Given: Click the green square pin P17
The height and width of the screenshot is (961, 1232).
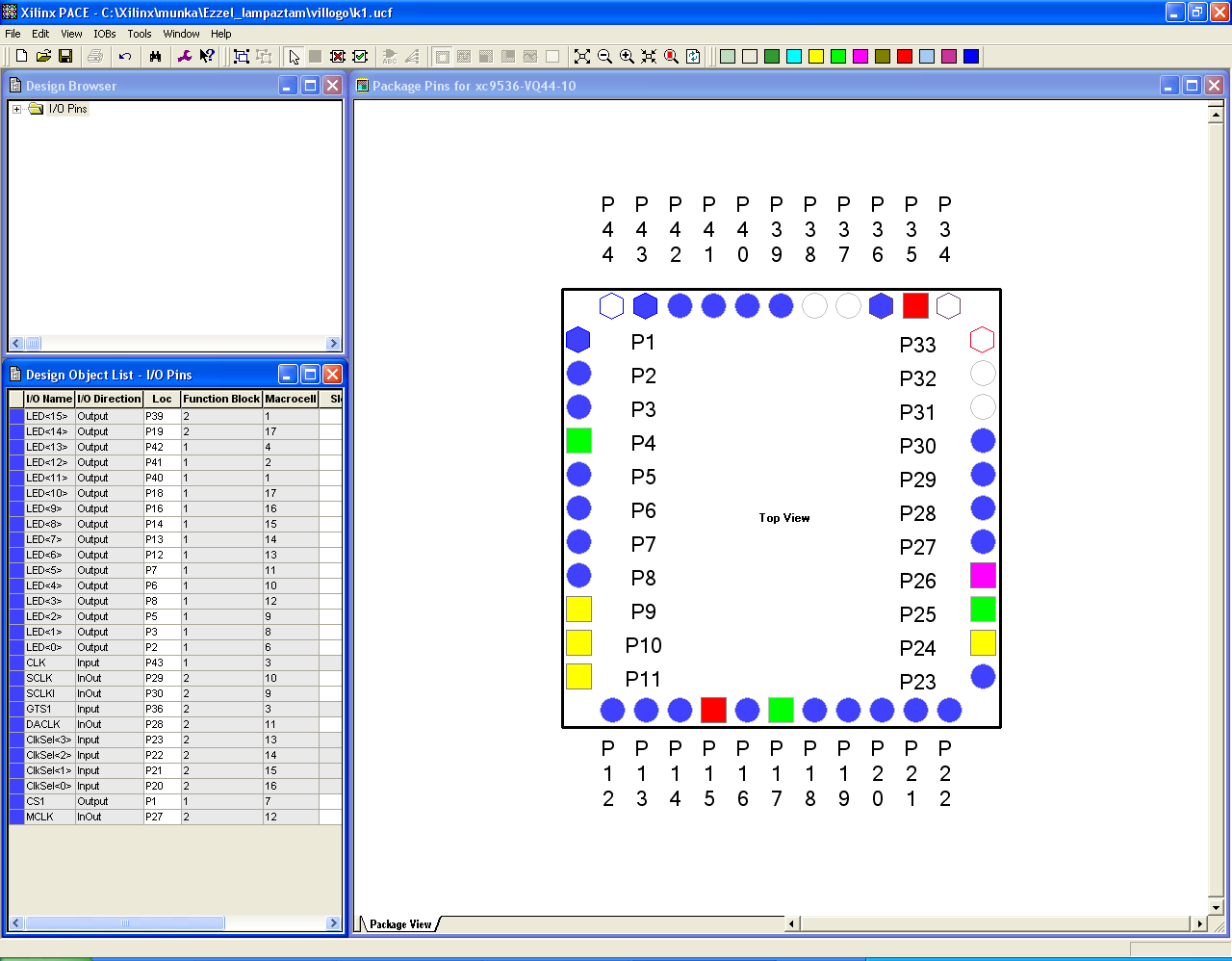Looking at the screenshot, I should pyautogui.click(x=781, y=711).
